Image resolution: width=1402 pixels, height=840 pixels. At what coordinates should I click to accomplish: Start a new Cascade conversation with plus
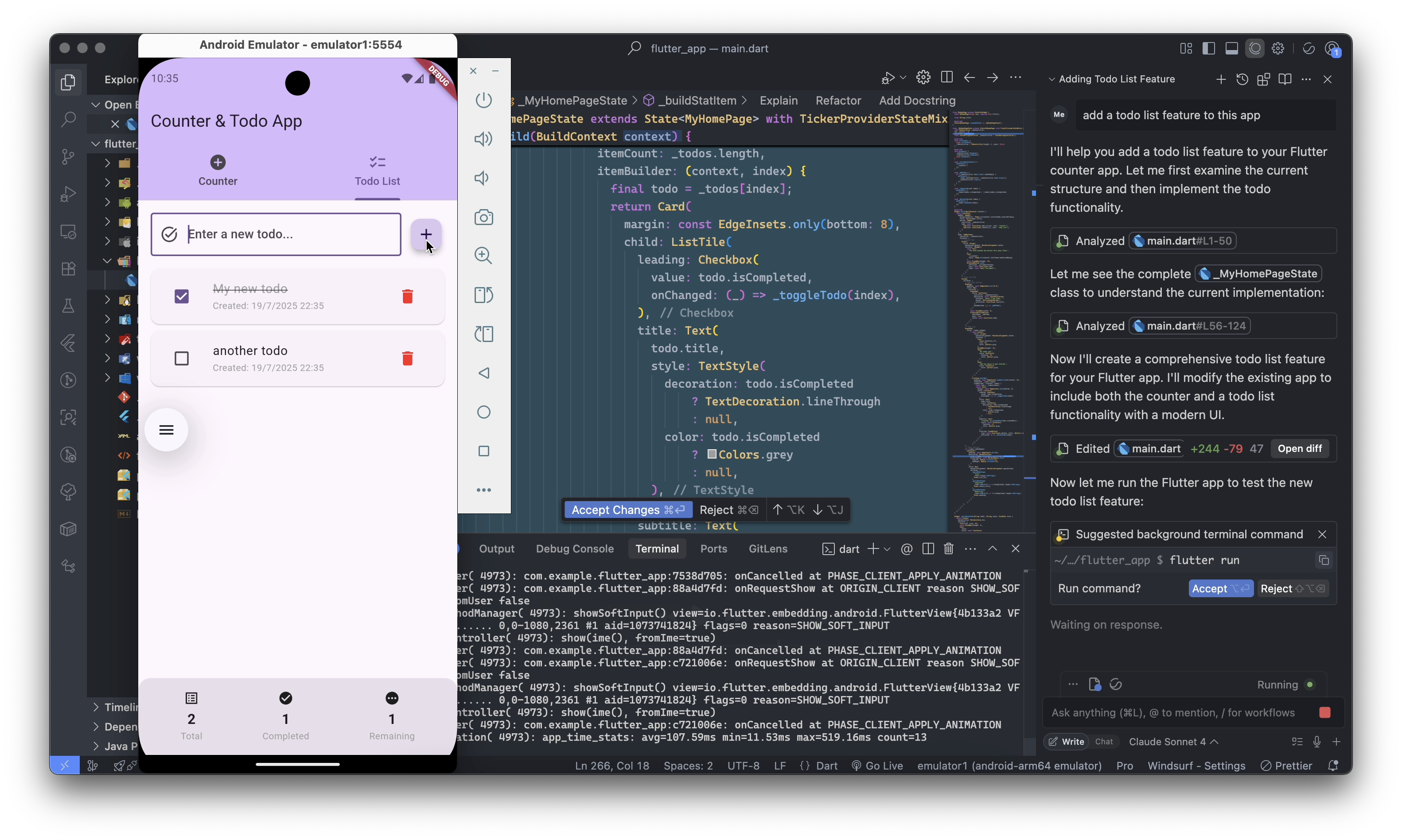tap(1220, 79)
